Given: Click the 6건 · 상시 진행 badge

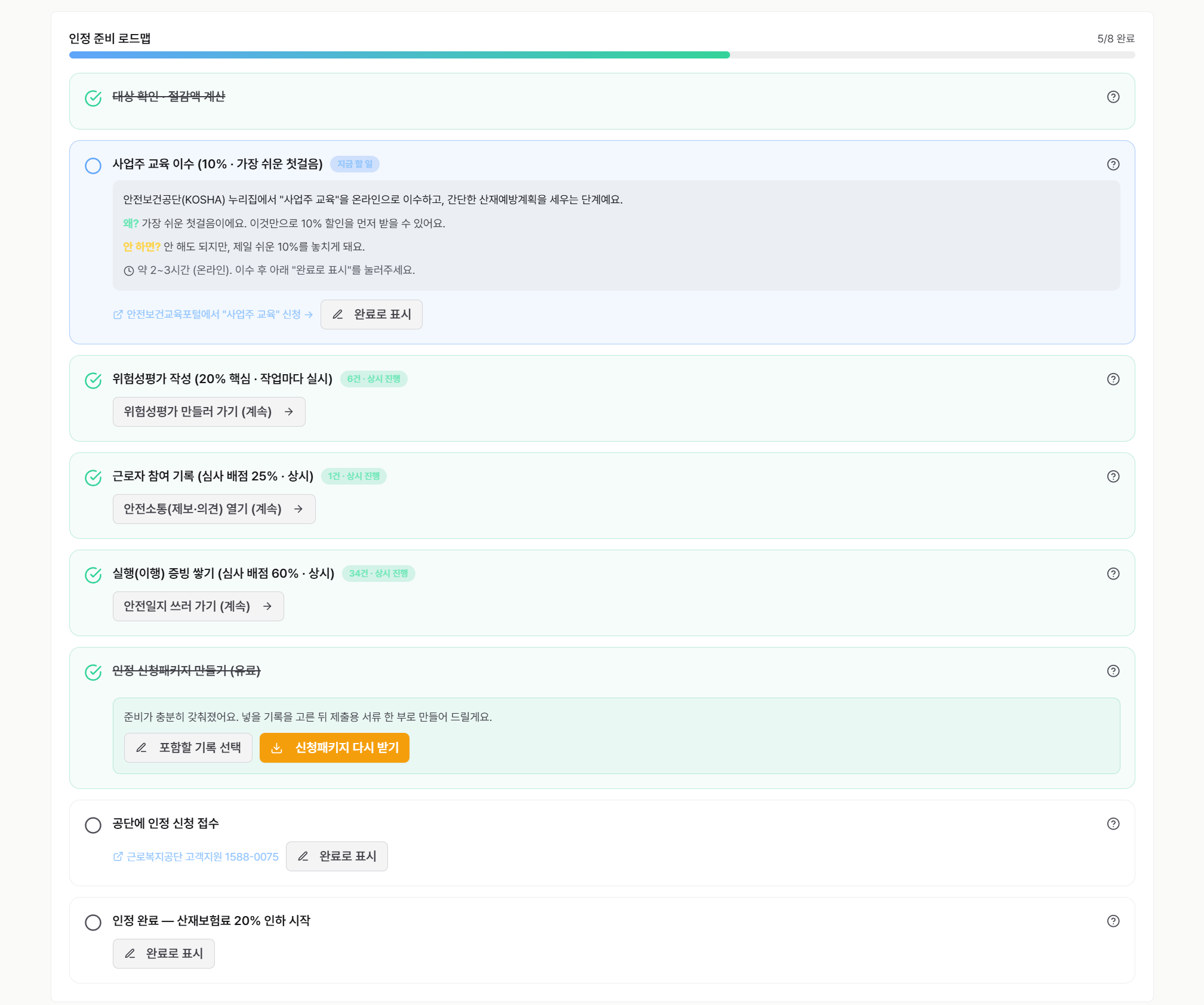Looking at the screenshot, I should point(374,379).
